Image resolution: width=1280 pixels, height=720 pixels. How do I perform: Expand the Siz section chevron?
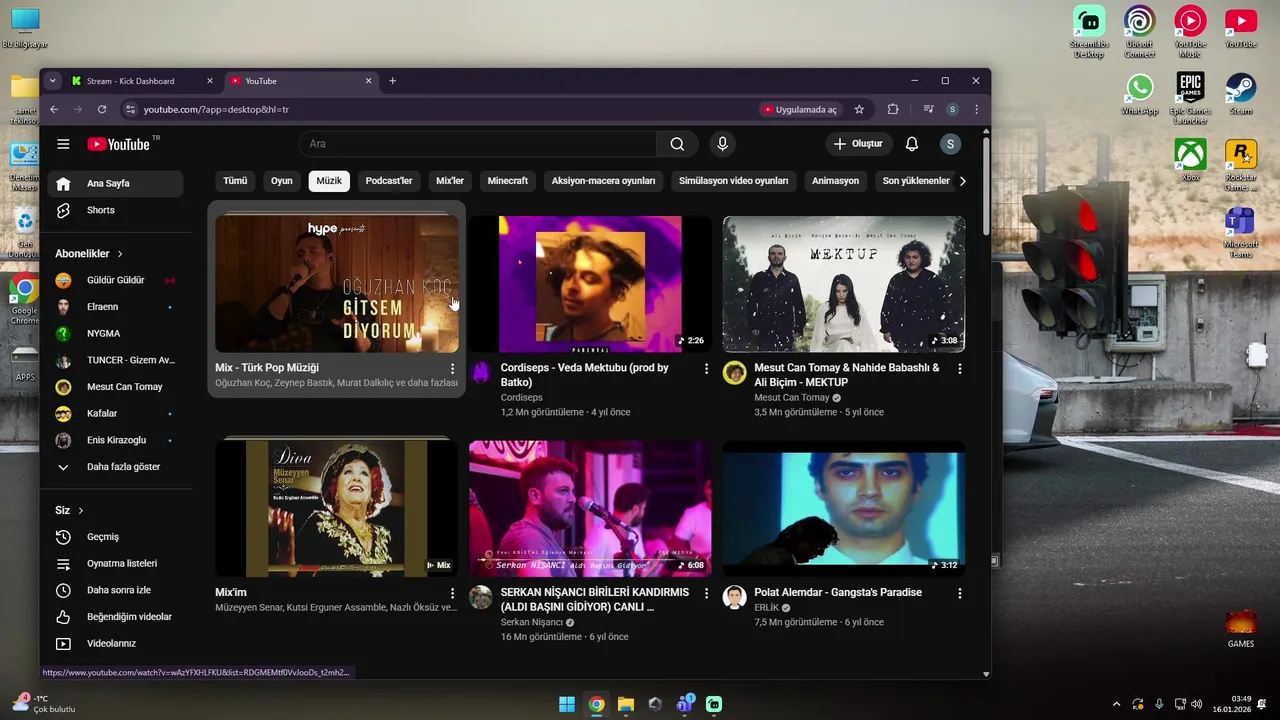(81, 511)
